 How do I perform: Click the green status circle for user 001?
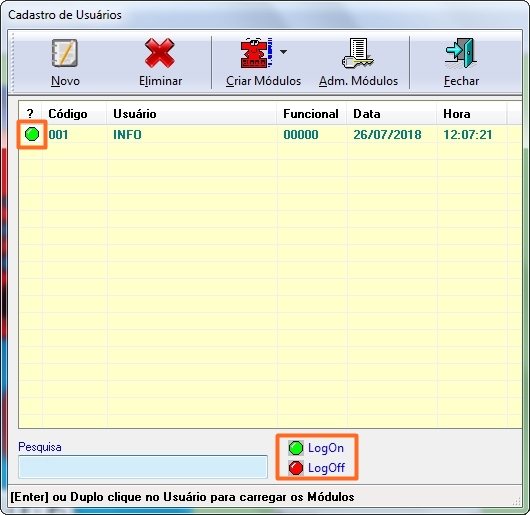pyautogui.click(x=32, y=134)
